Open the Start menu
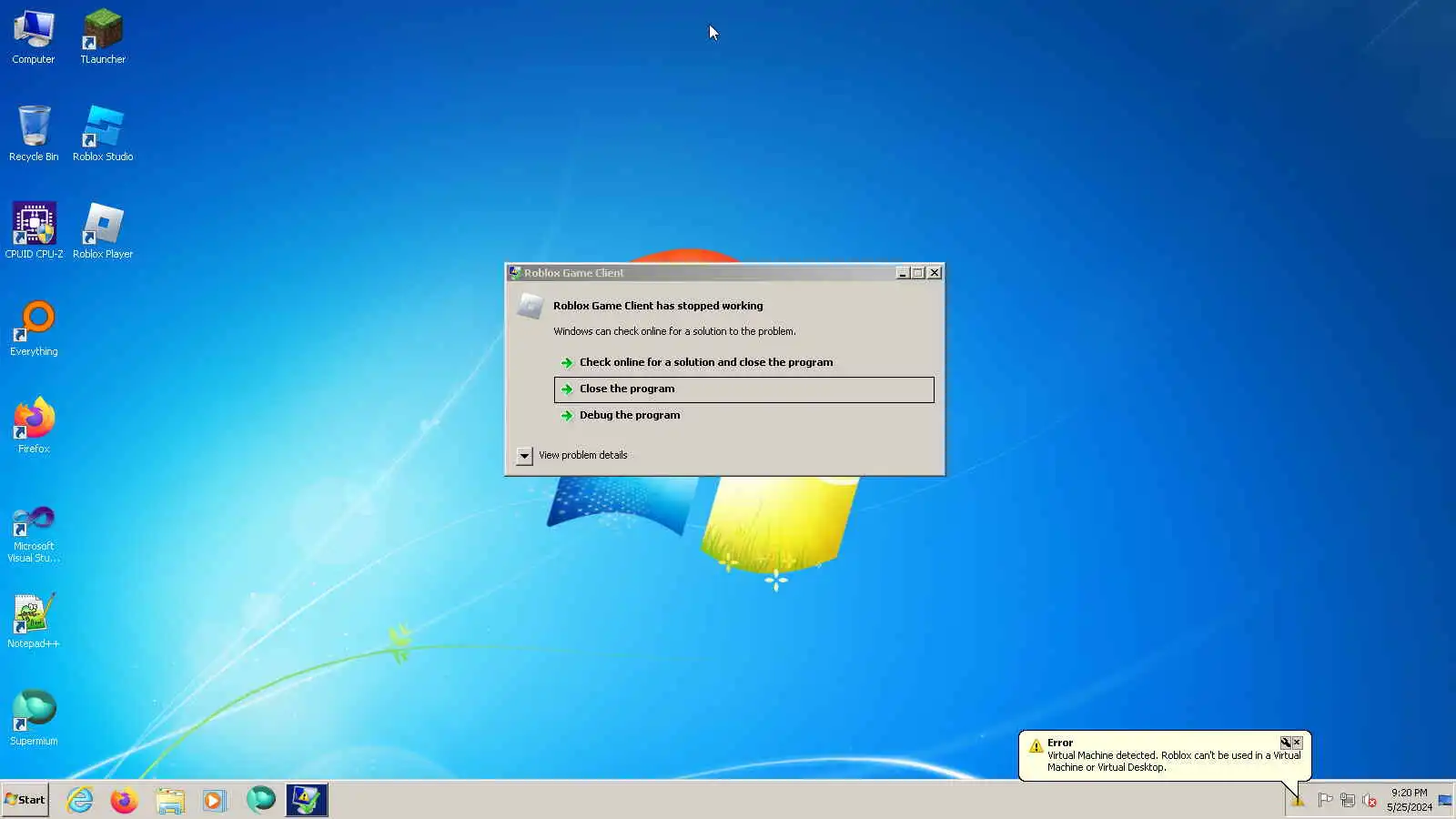 click(25, 800)
